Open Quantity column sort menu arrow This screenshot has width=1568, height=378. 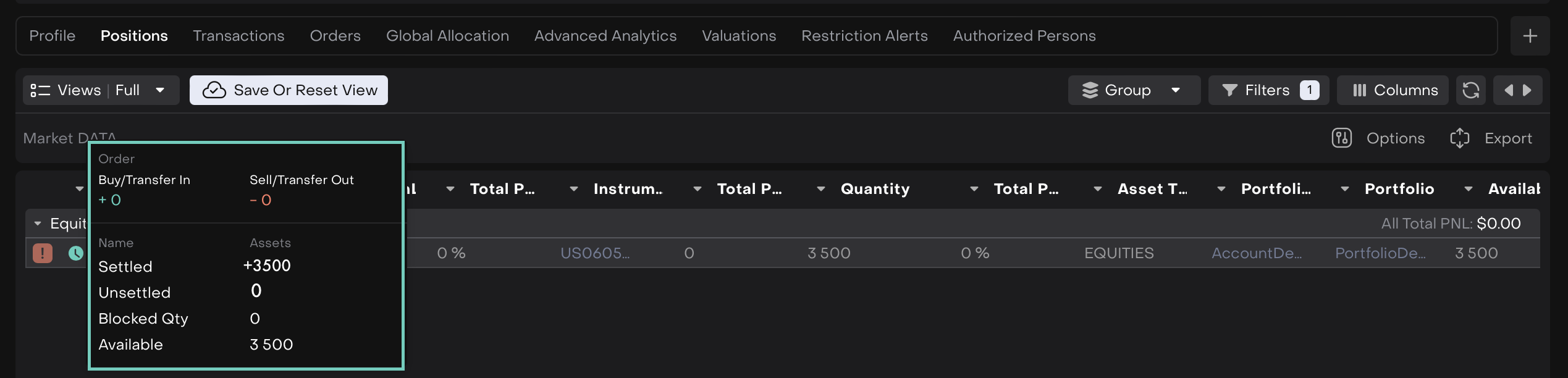[x=974, y=189]
